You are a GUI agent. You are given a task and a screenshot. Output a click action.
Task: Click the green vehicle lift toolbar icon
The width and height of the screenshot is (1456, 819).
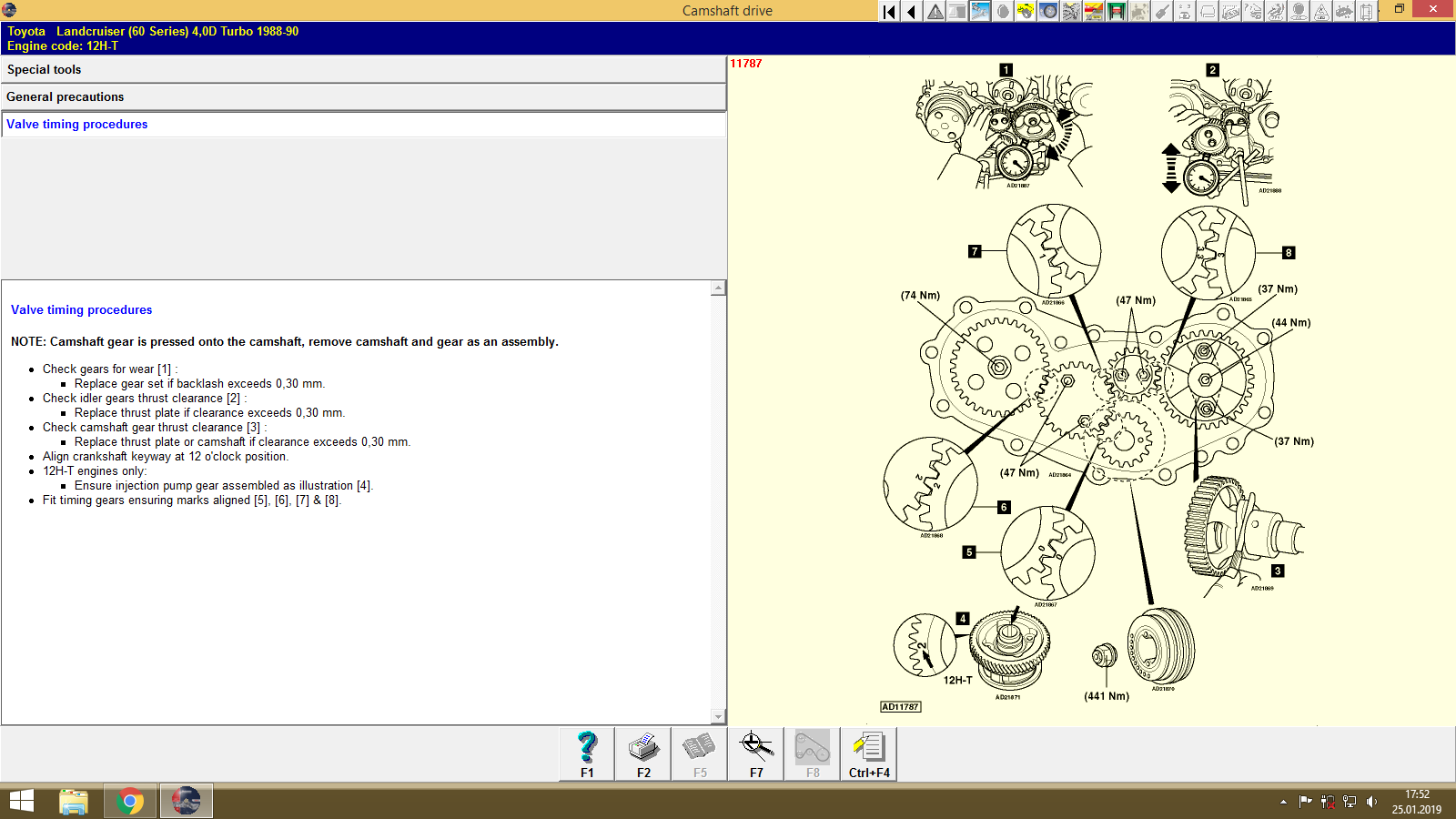1117,10
